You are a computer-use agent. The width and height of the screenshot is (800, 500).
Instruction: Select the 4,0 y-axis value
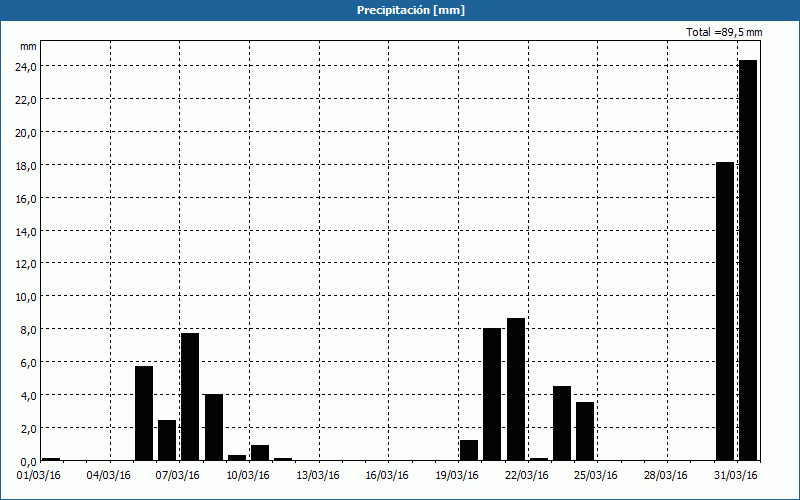(x=28, y=395)
